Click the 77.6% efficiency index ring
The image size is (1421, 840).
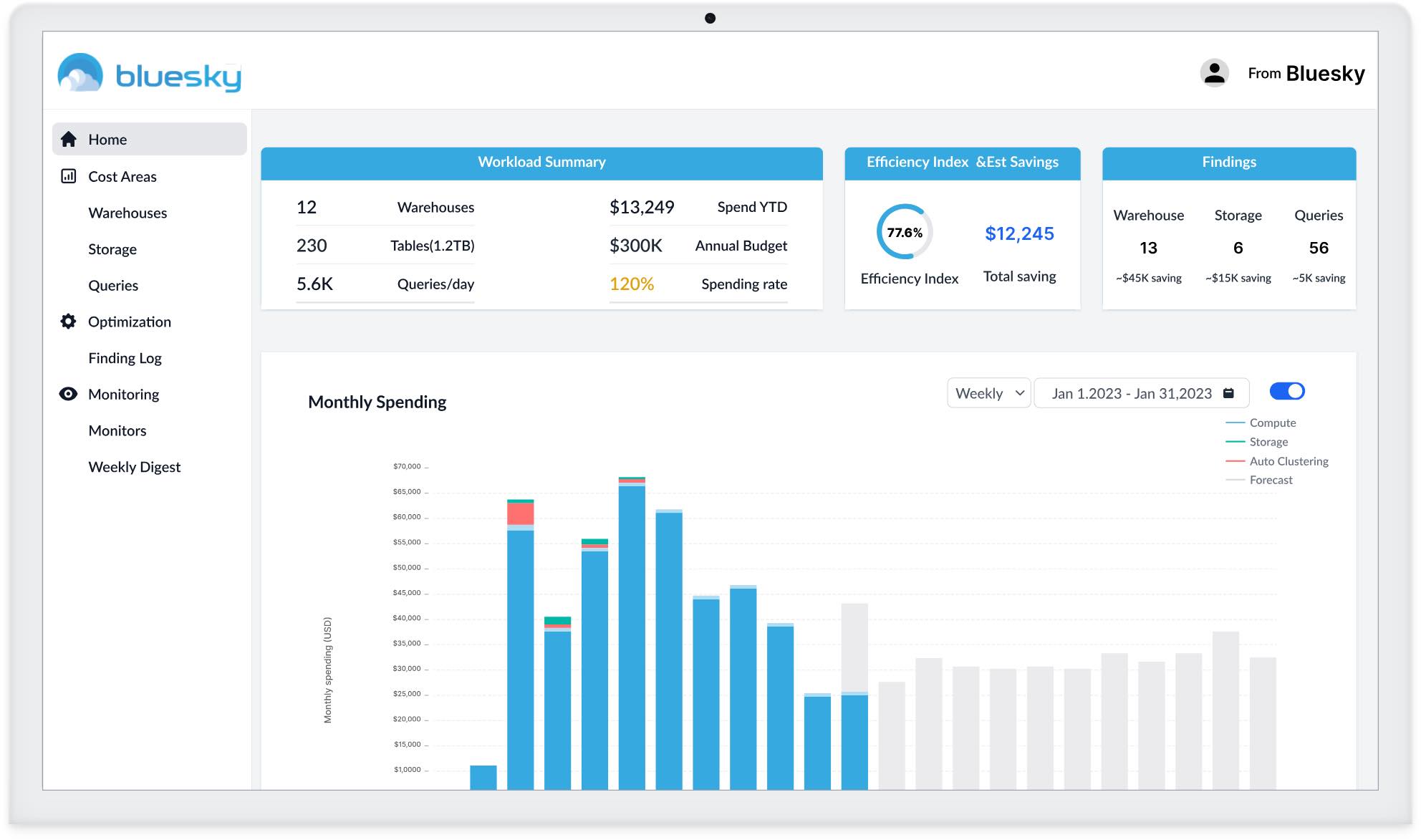[x=904, y=232]
